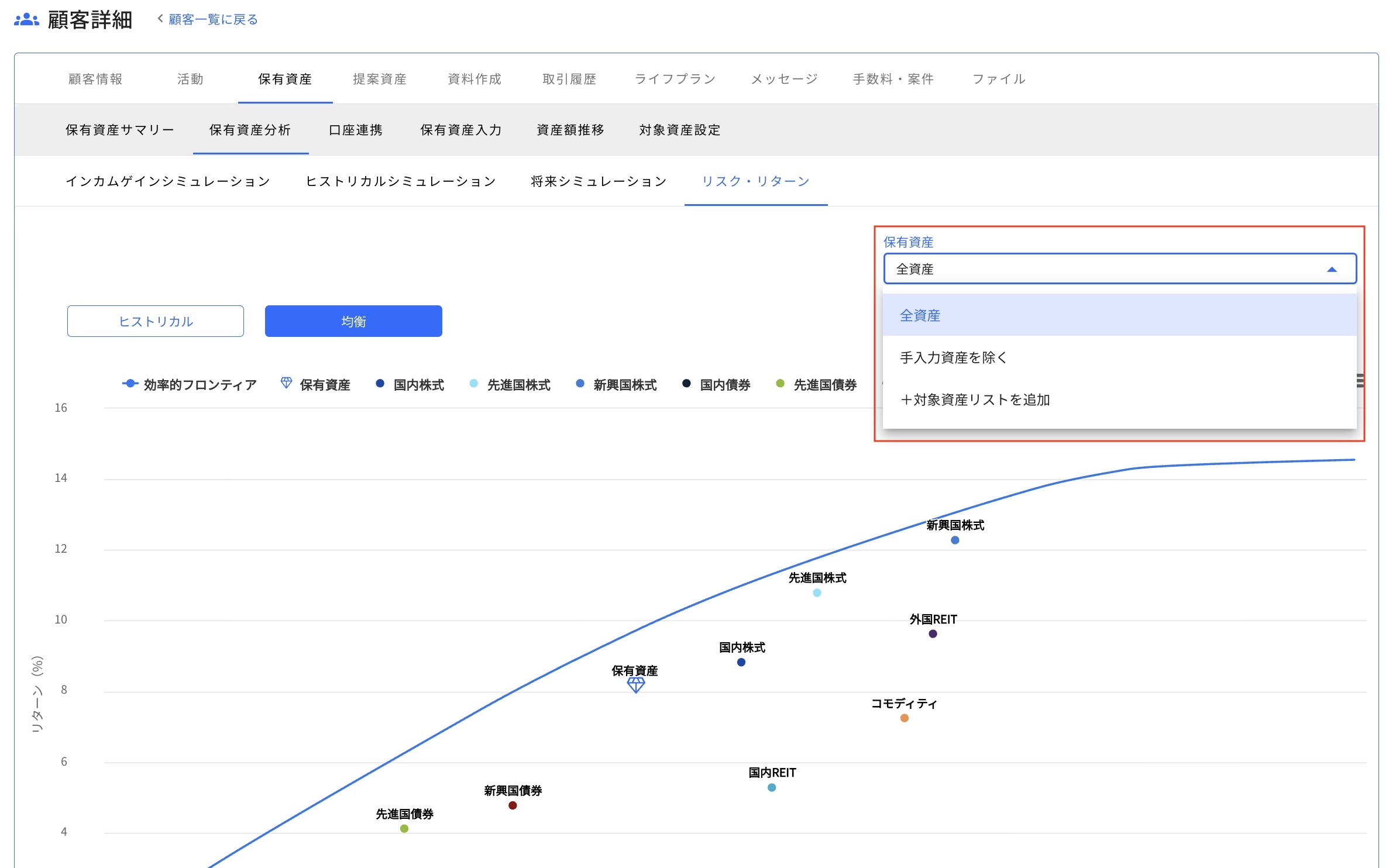The image size is (1389, 868).
Task: Click the 新興国株式 data point on chart
Action: coord(955,540)
